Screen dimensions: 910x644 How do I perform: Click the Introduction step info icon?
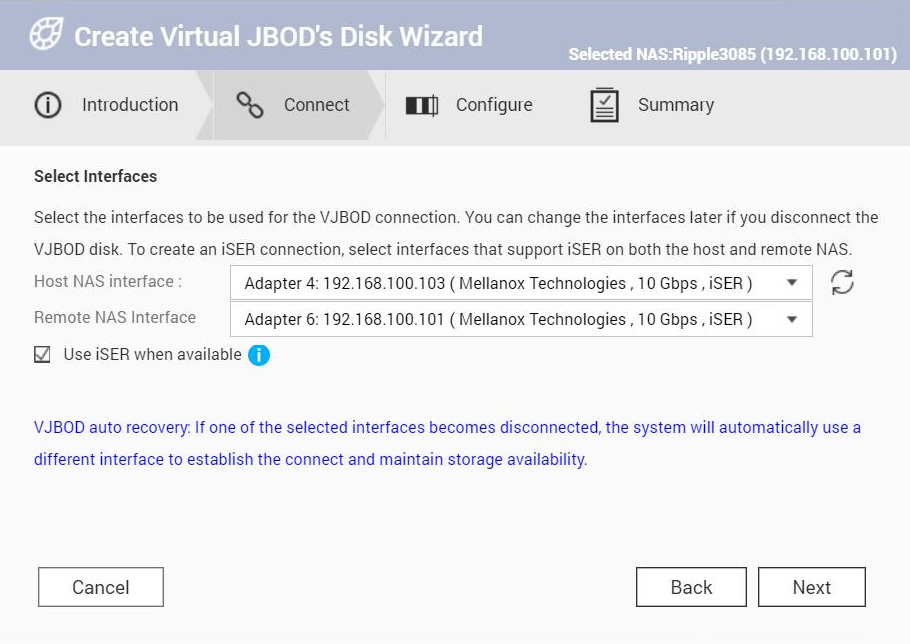(x=48, y=105)
